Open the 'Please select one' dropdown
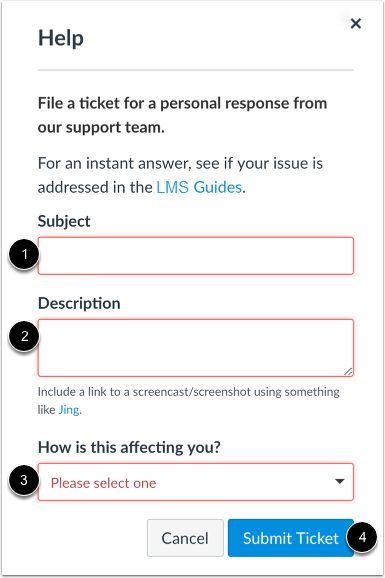This screenshot has height=578, width=385. (x=196, y=482)
